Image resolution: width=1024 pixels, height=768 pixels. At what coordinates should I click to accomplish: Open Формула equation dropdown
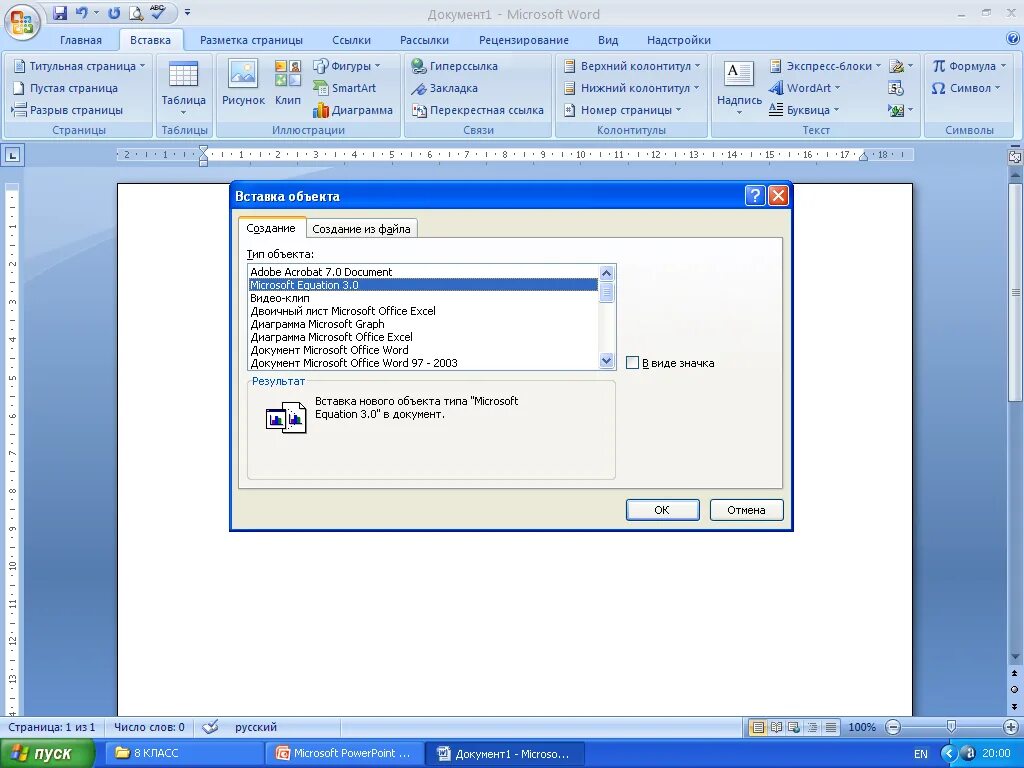(x=969, y=66)
